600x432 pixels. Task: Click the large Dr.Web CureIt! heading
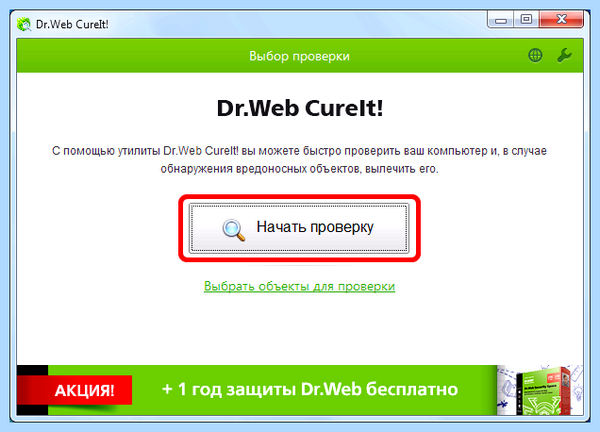[x=300, y=108]
